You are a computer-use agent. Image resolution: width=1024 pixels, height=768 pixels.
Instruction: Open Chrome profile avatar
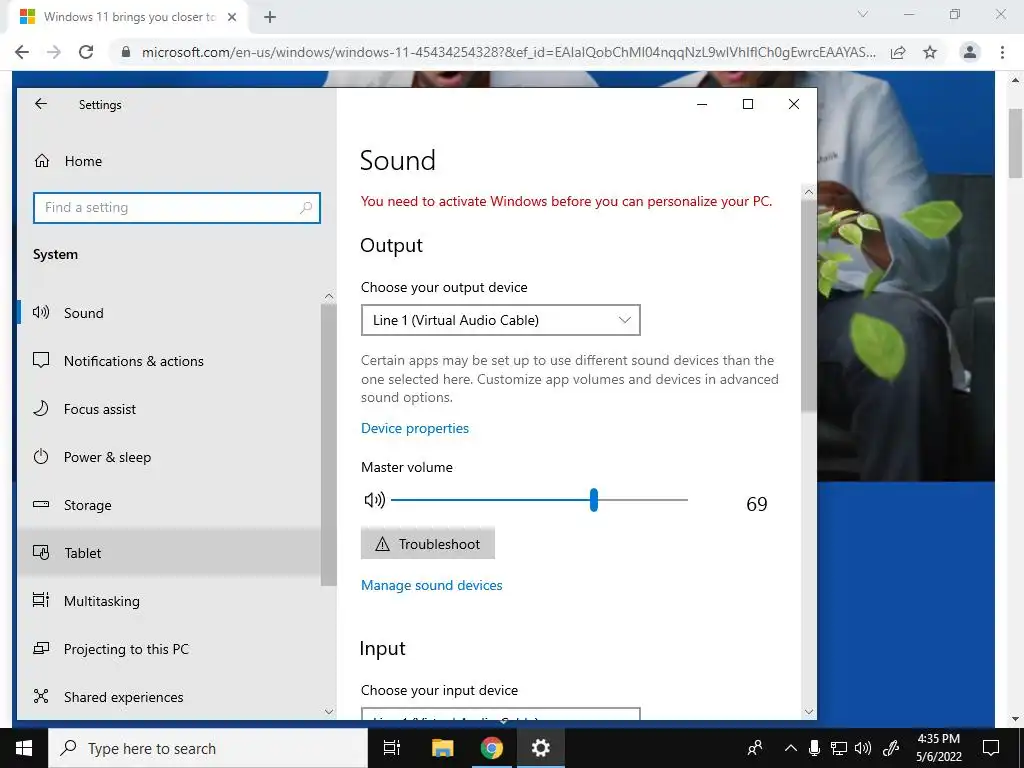coord(970,52)
